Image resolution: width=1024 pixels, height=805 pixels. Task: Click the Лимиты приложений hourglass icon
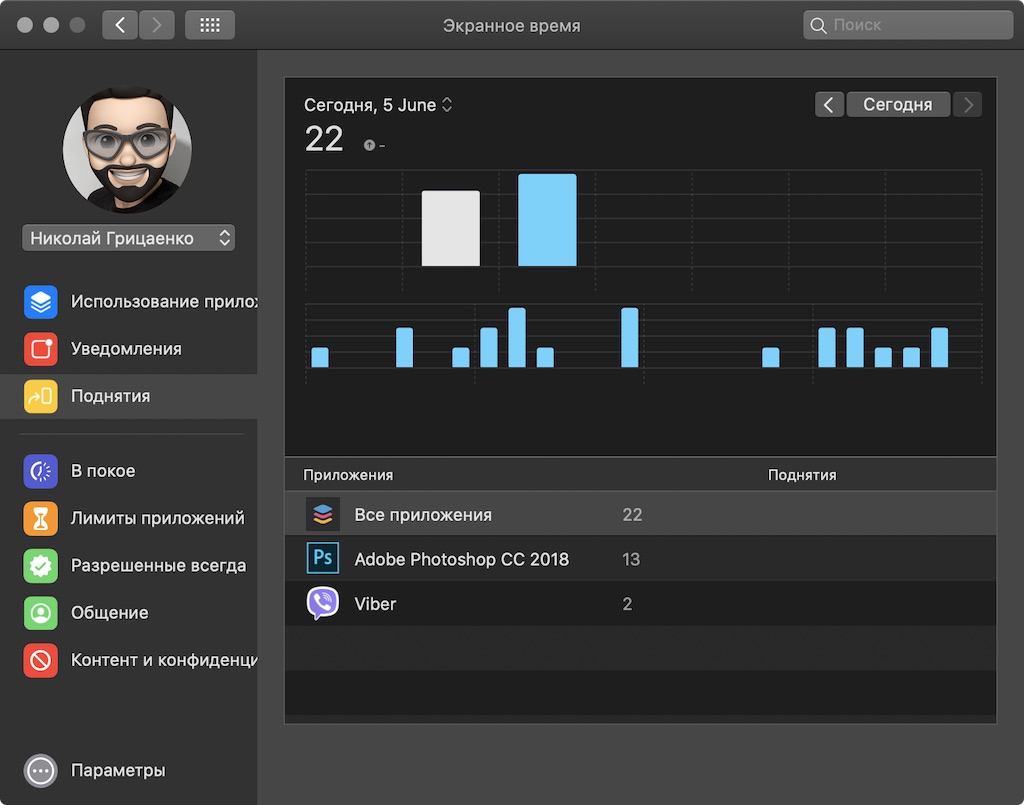(40, 518)
